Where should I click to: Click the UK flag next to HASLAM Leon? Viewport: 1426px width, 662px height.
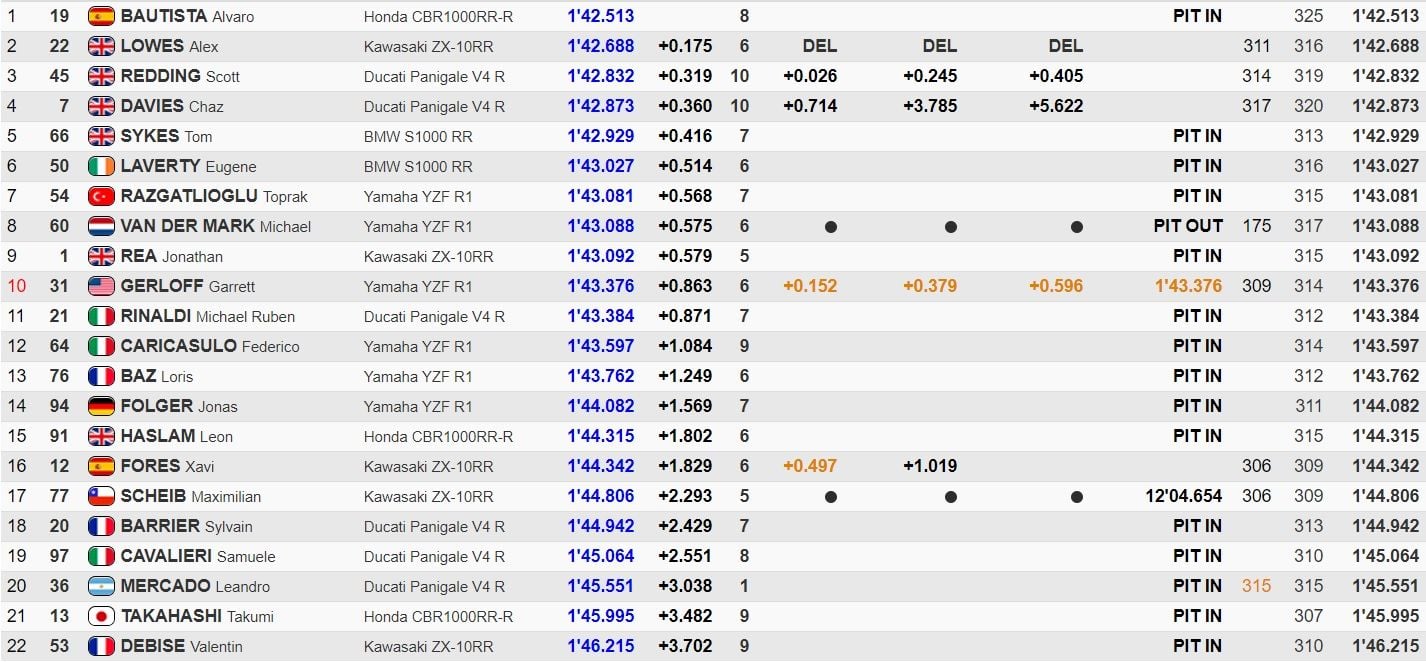(101, 436)
